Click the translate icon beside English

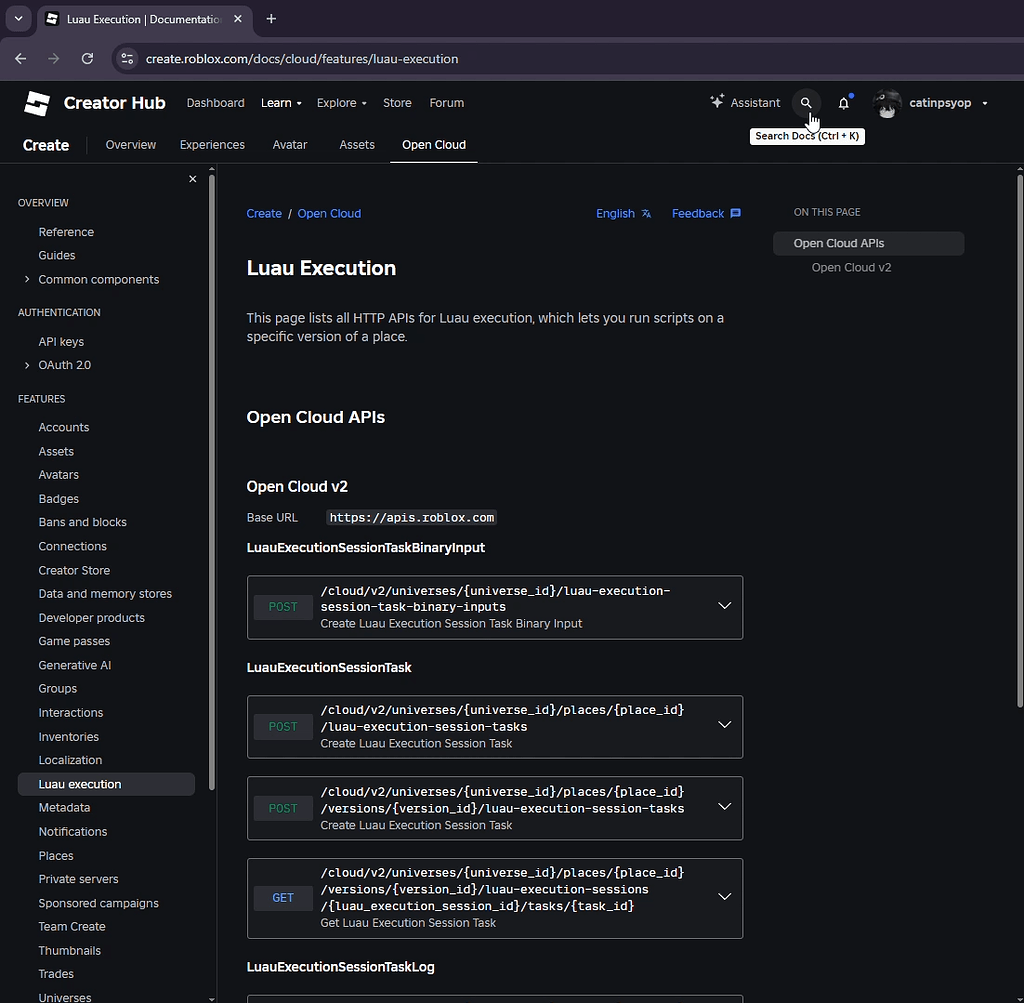[x=645, y=213]
